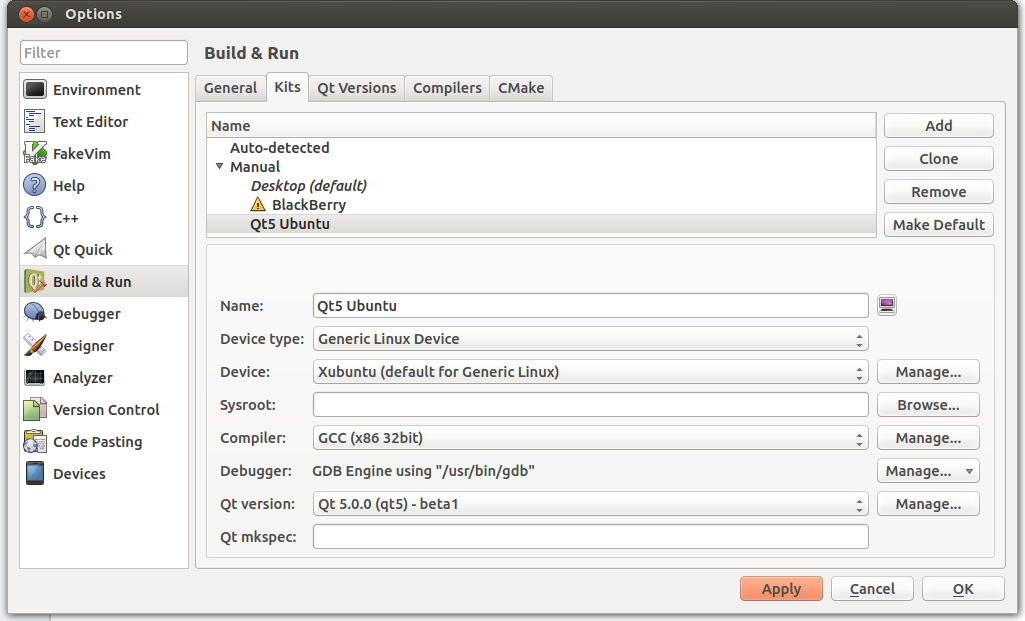This screenshot has height=621, width=1025.
Task: Click the Name column header
Action: click(541, 126)
